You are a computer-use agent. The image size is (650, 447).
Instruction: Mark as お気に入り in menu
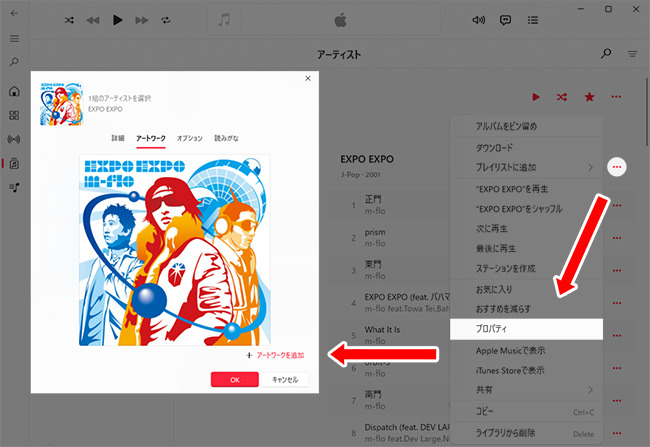coord(526,289)
